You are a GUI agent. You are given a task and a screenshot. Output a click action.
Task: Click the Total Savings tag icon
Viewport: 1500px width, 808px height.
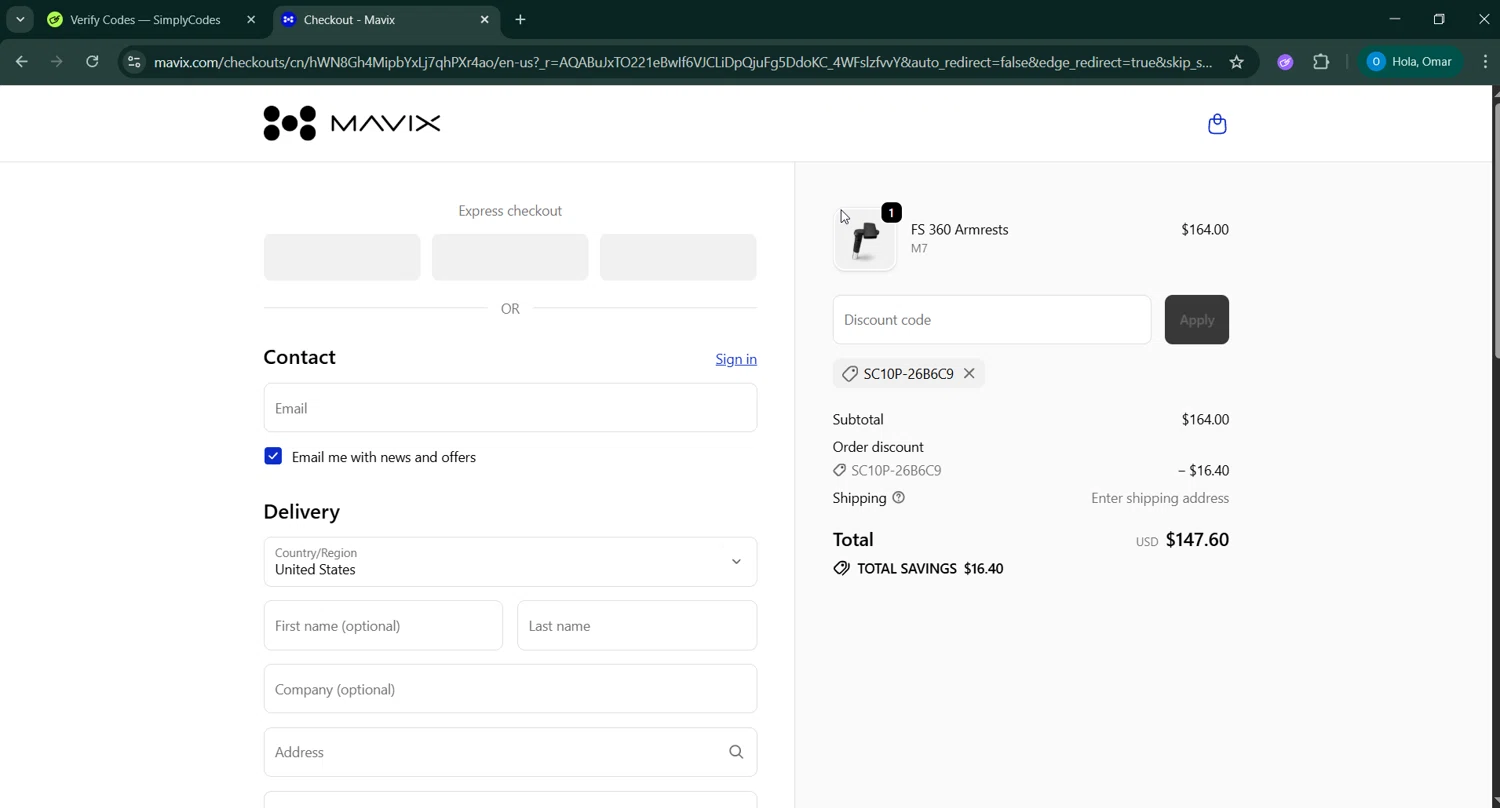click(x=842, y=568)
